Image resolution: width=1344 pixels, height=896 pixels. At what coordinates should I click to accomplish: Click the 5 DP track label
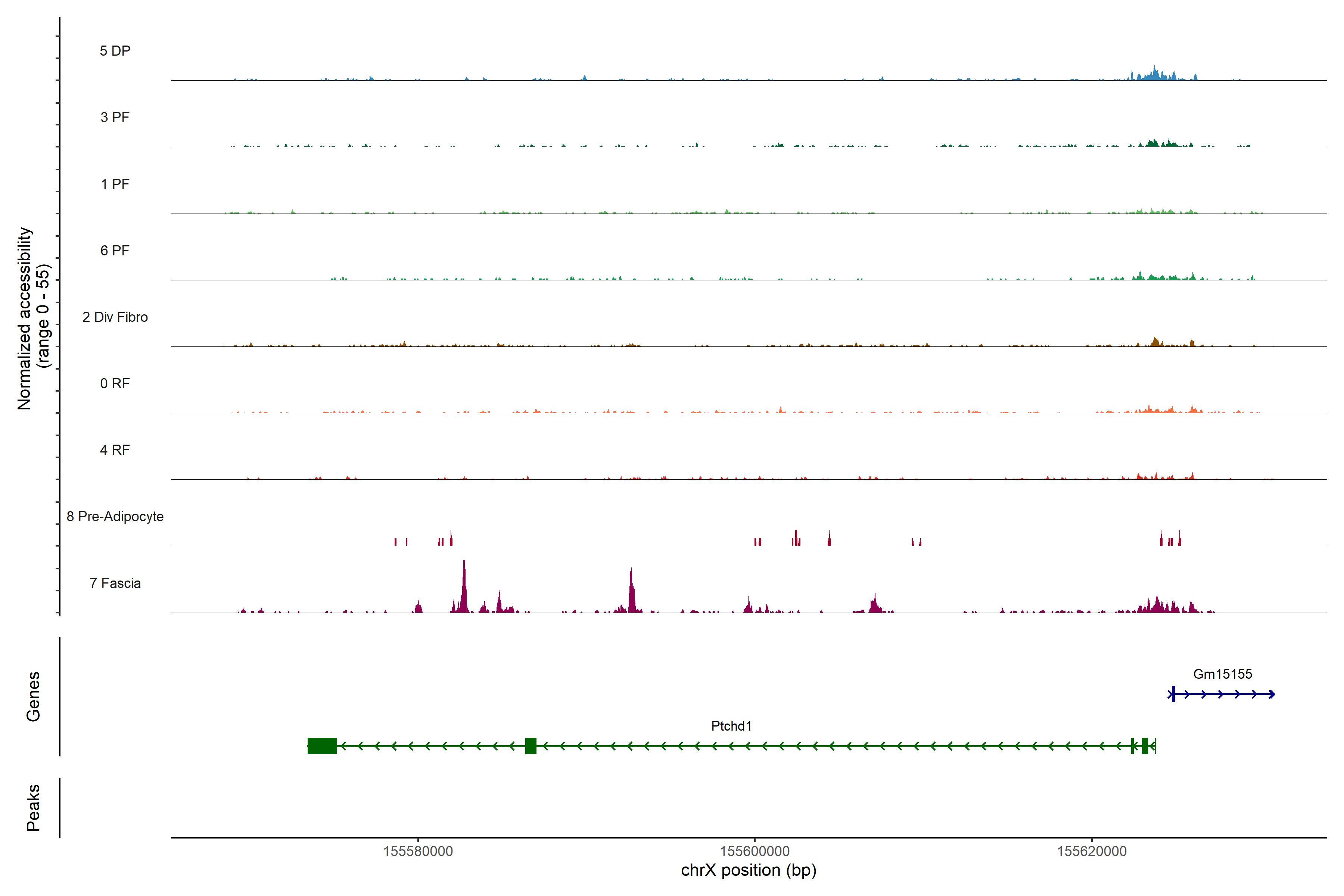tap(115, 51)
